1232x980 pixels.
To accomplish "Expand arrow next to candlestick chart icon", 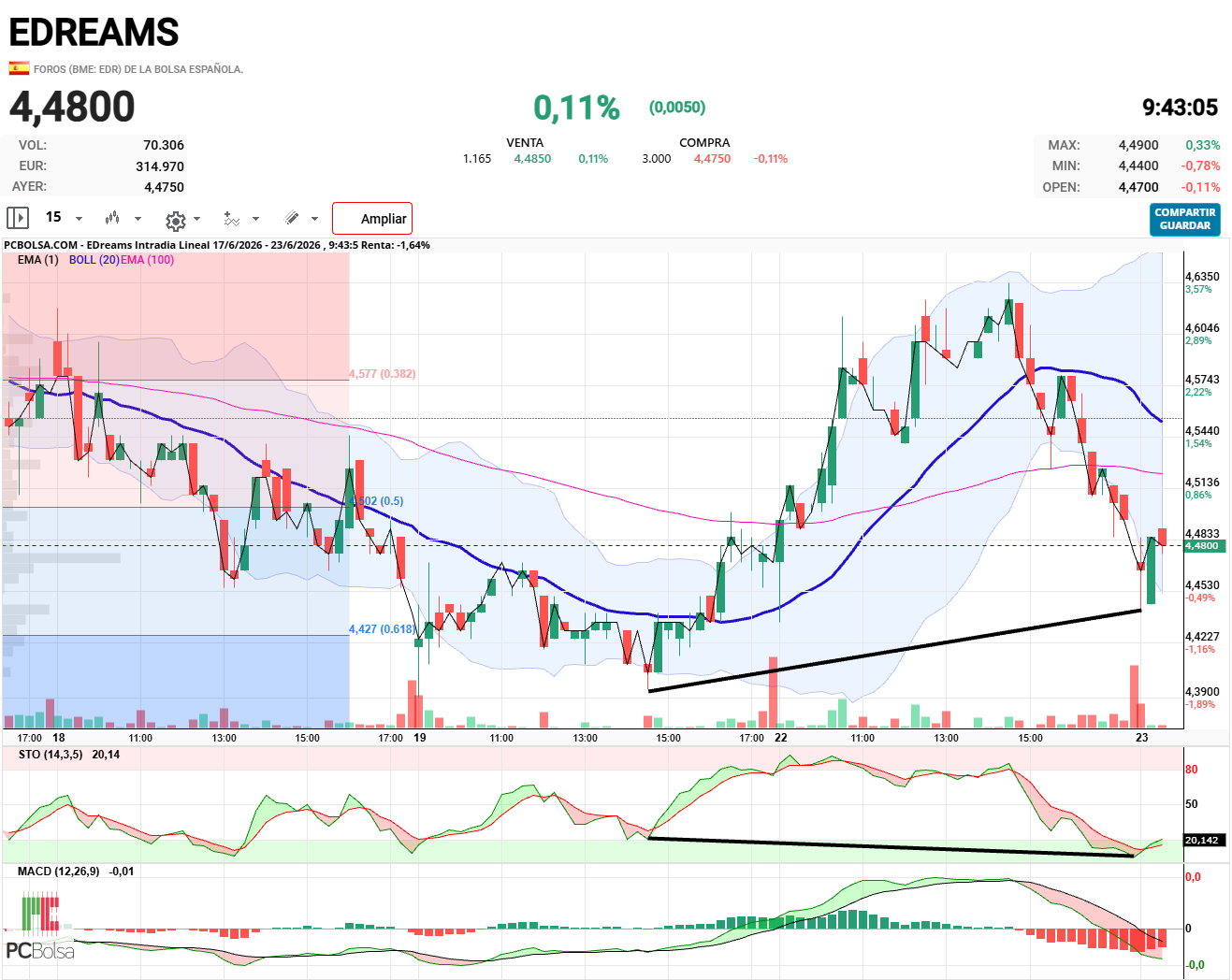I will click(x=138, y=219).
